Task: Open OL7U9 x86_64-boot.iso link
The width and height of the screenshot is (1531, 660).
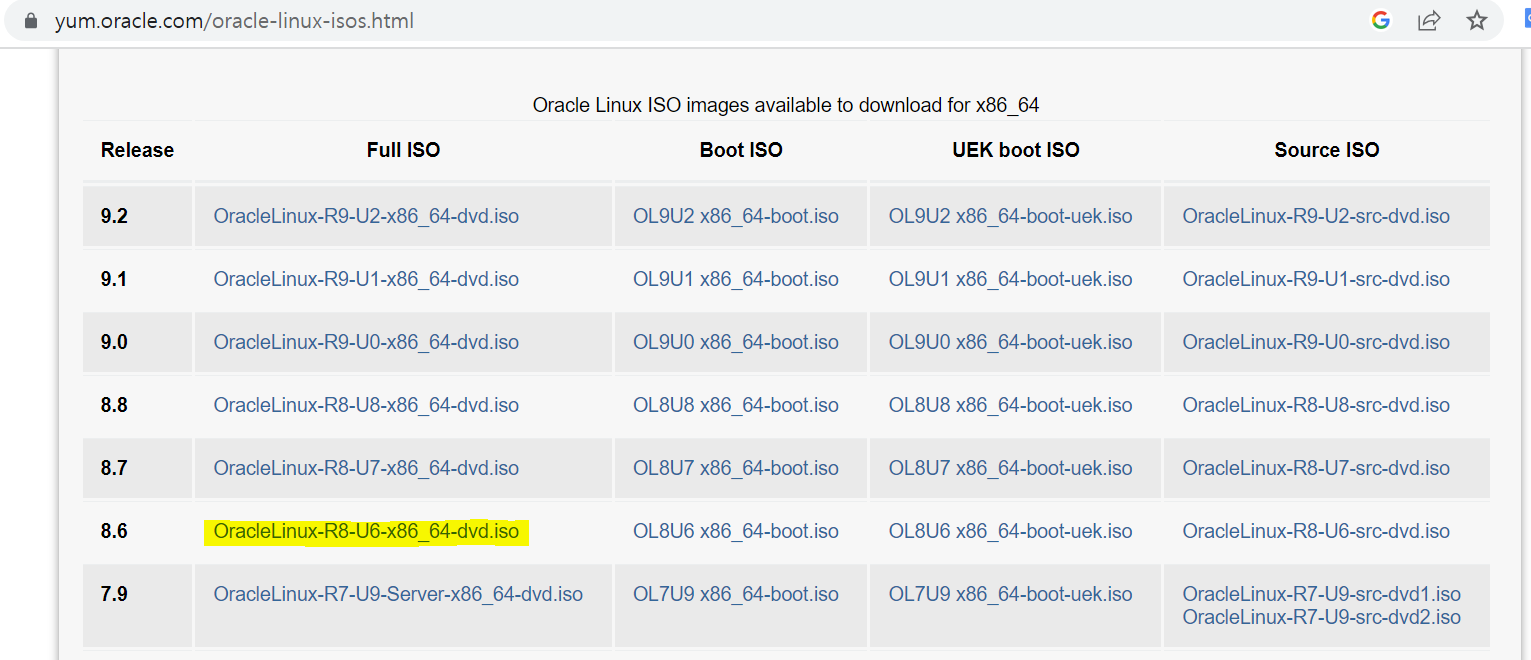Action: 736,594
